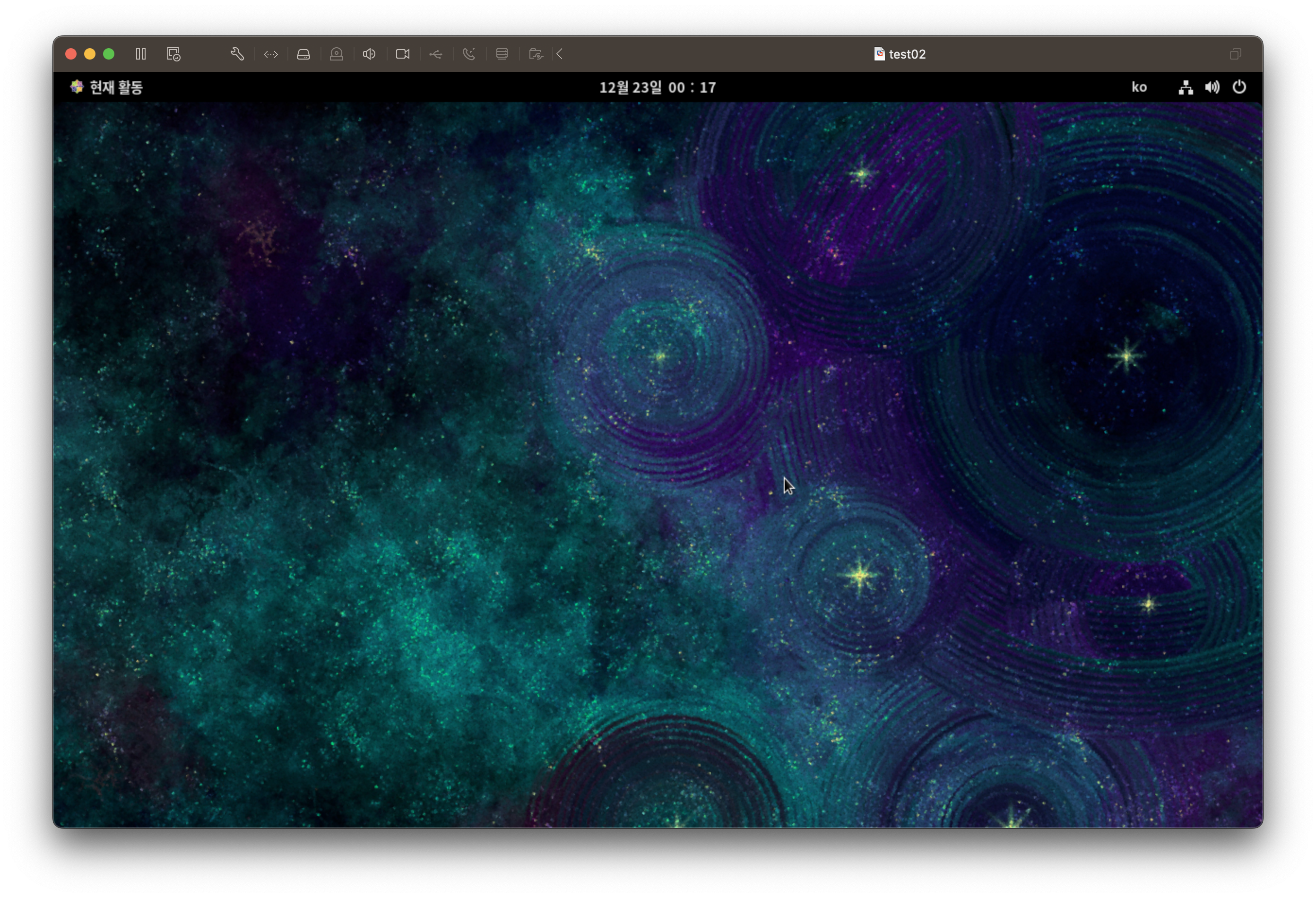The height and width of the screenshot is (898, 1316).
Task: Click the Bluetooth phone device icon
Action: [x=469, y=54]
